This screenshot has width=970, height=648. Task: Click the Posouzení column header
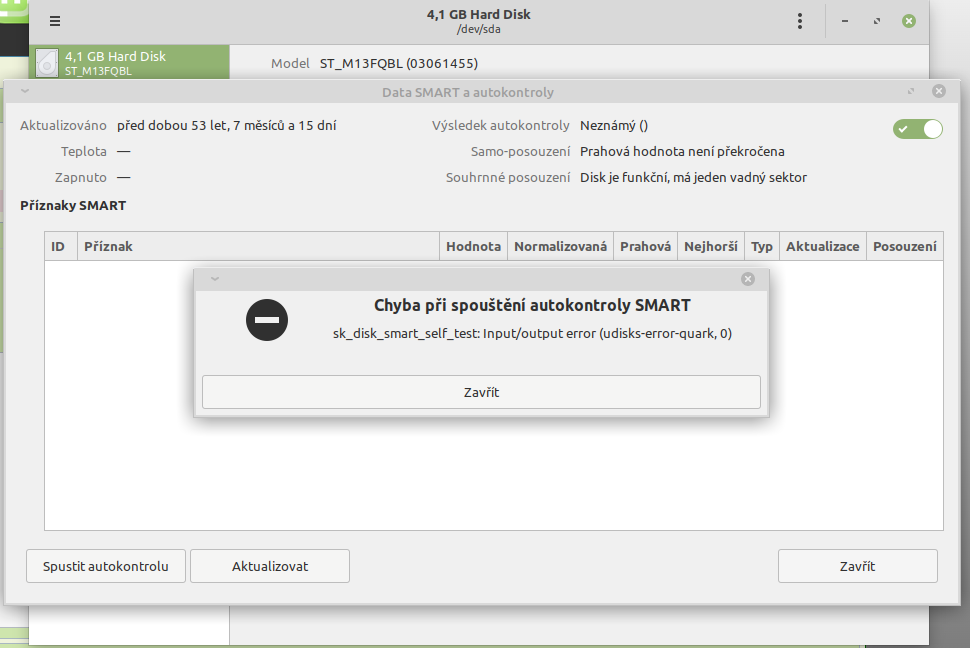[x=904, y=246]
